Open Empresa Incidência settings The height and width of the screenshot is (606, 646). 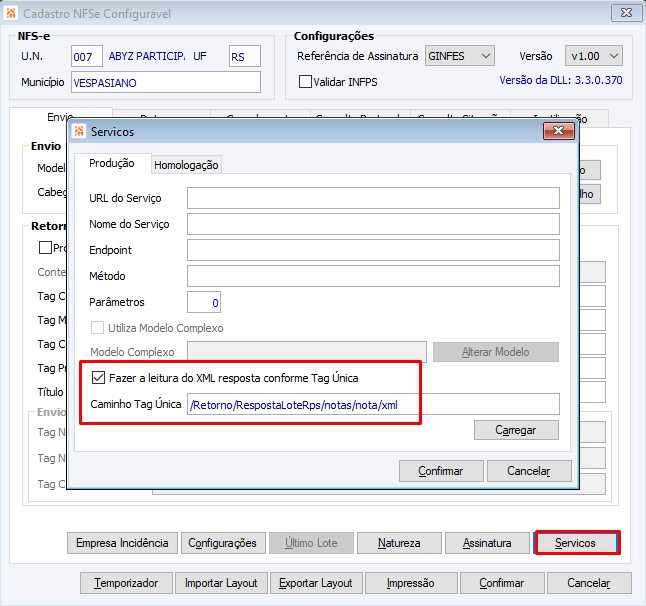pos(122,543)
